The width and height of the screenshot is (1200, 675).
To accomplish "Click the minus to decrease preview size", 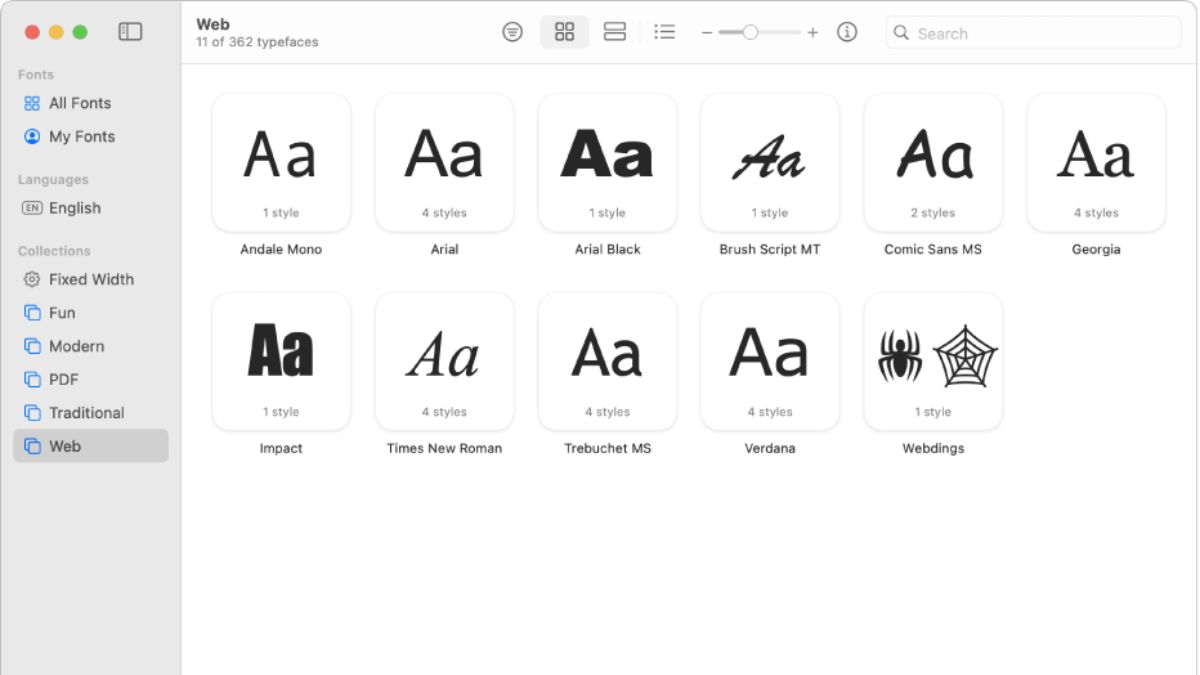I will click(706, 33).
